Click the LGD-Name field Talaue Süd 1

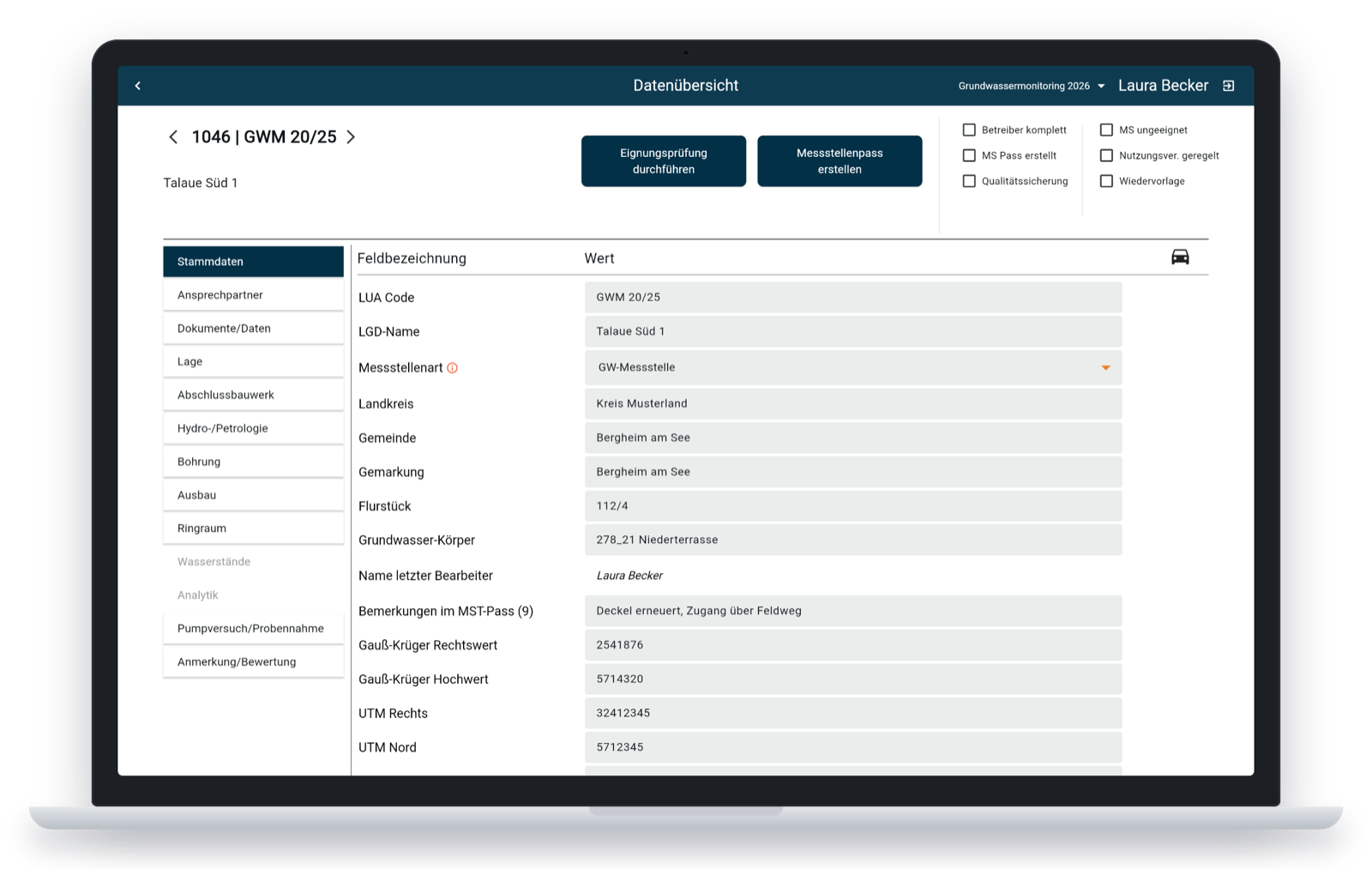coord(853,332)
